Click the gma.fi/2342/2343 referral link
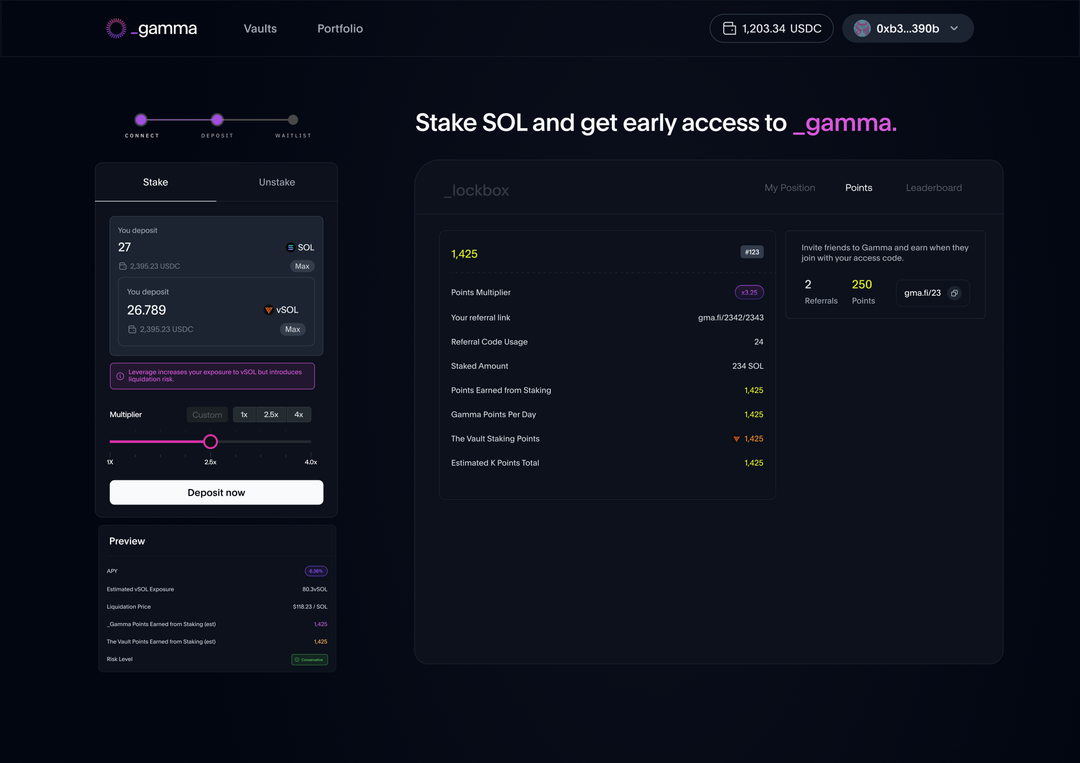This screenshot has width=1080, height=763. tap(731, 317)
